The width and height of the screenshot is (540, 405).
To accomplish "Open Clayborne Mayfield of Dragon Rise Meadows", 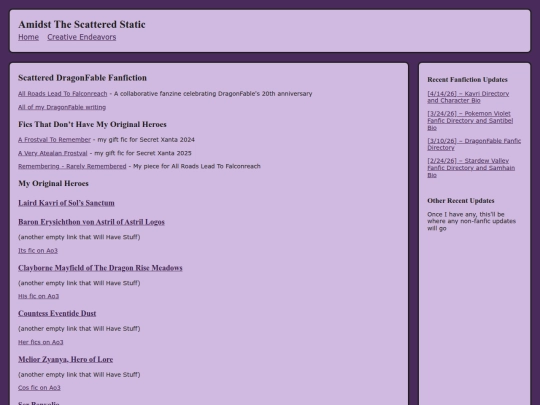I will pyautogui.click(x=100, y=268).
